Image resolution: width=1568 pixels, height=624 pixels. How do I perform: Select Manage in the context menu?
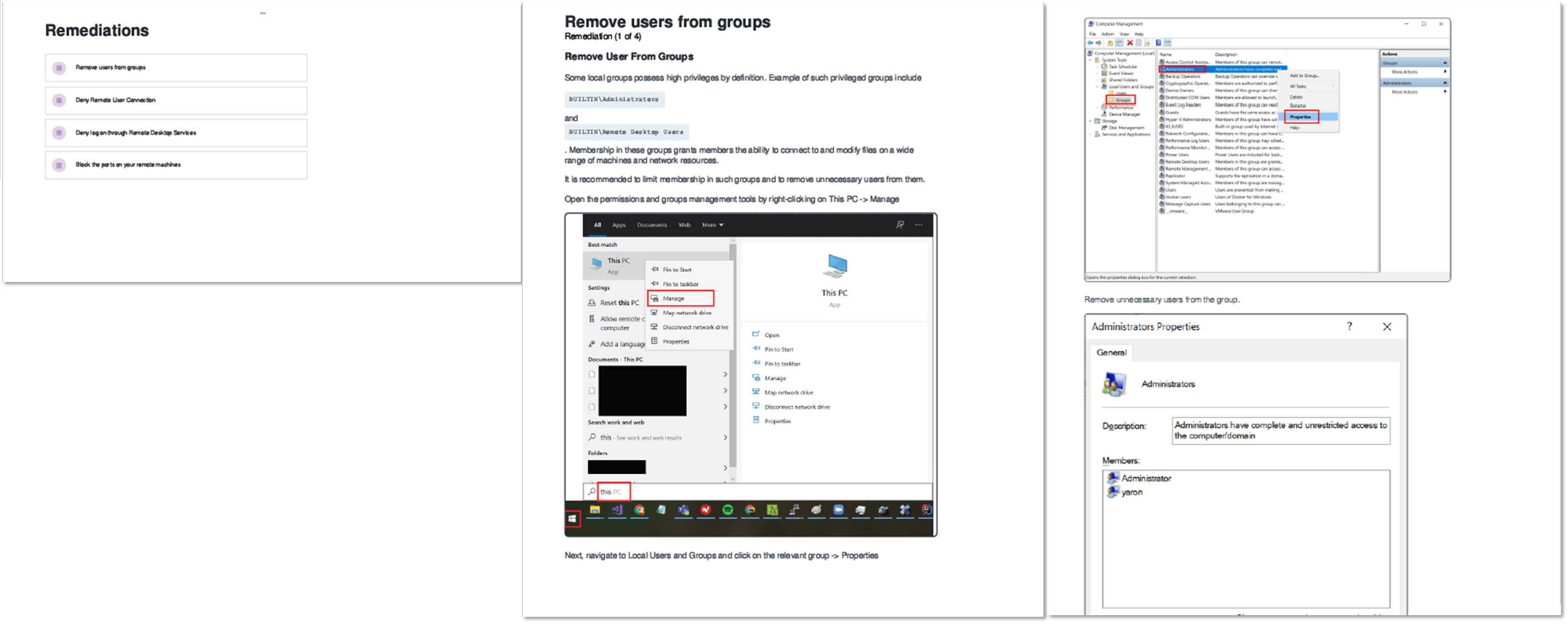click(673, 299)
